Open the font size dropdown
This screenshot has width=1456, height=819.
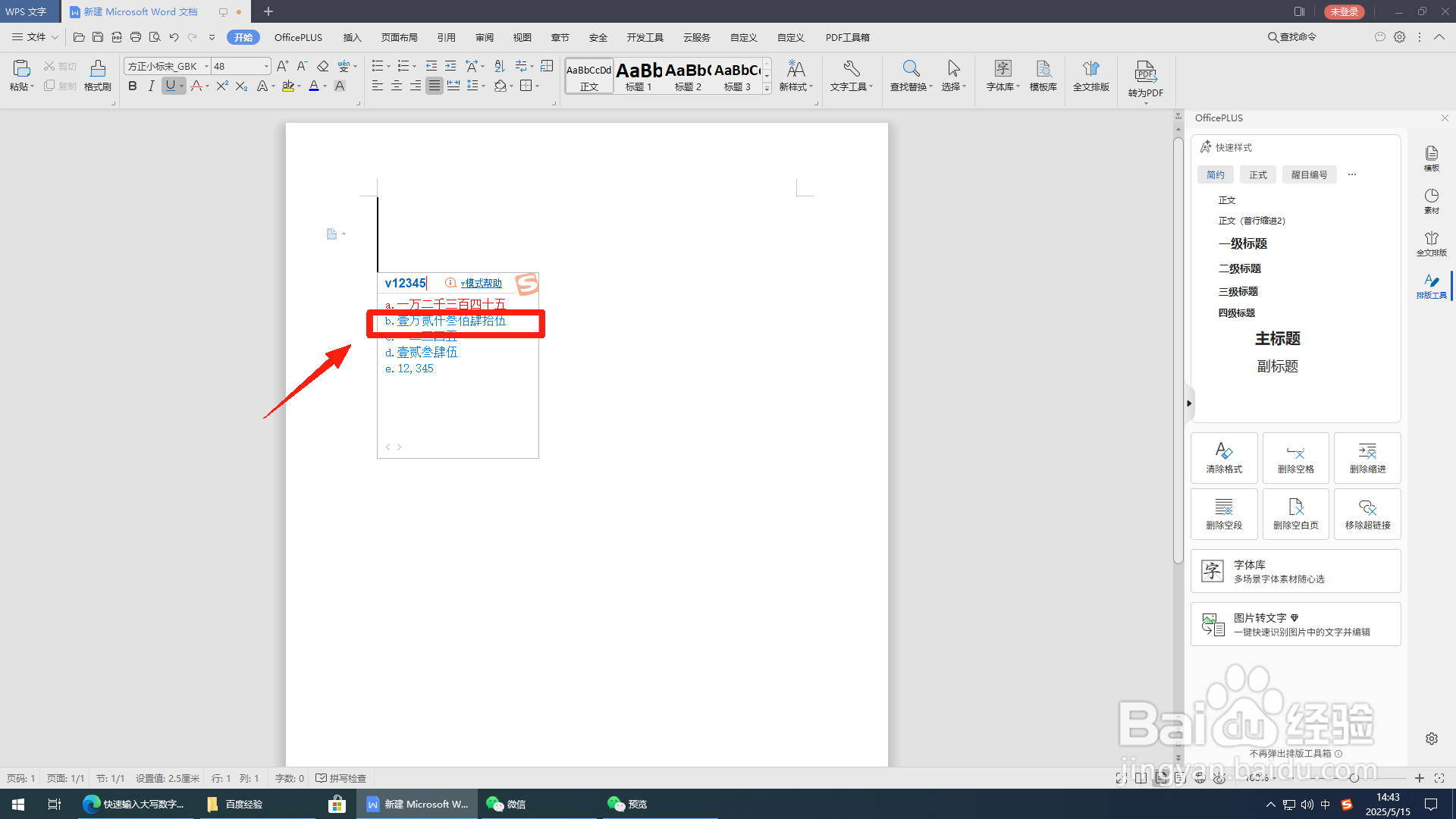(x=266, y=67)
